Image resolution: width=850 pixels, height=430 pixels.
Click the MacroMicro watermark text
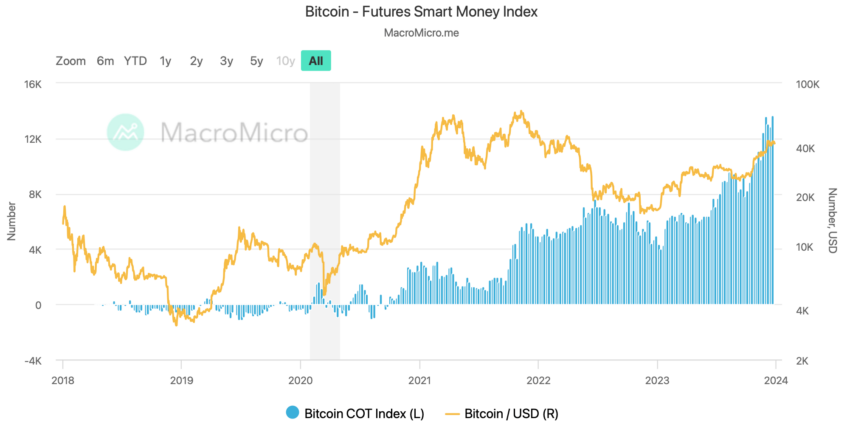click(x=234, y=132)
